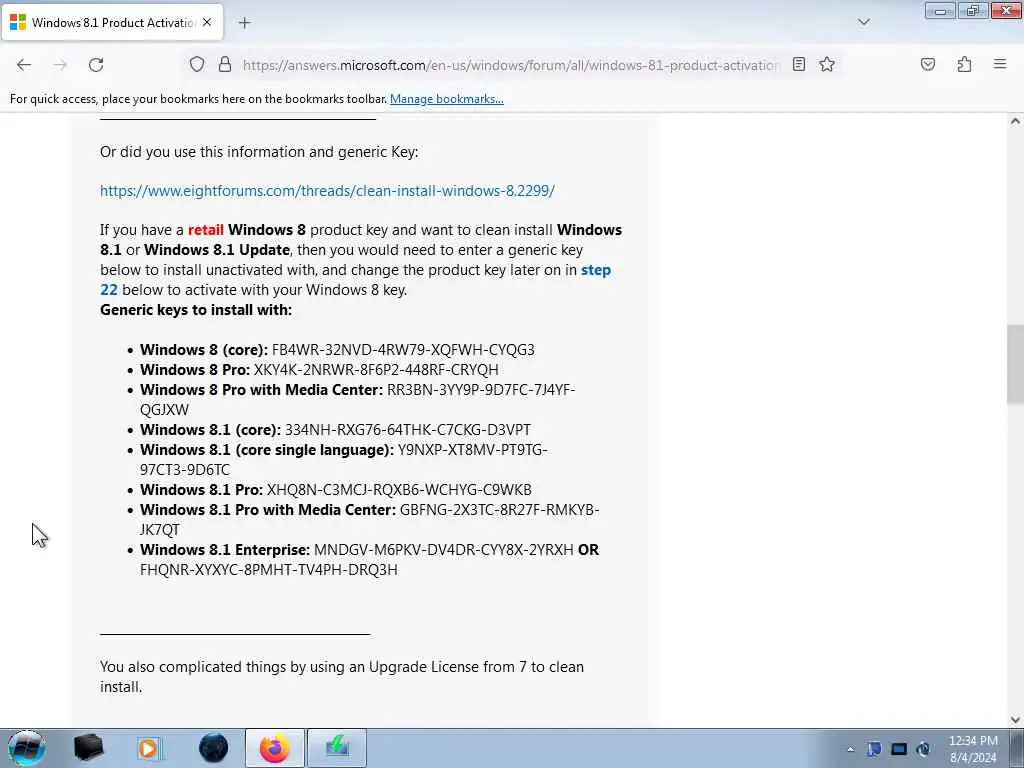Viewport: 1024px width, 768px height.
Task: Go back to the previous page
Action: [24, 65]
